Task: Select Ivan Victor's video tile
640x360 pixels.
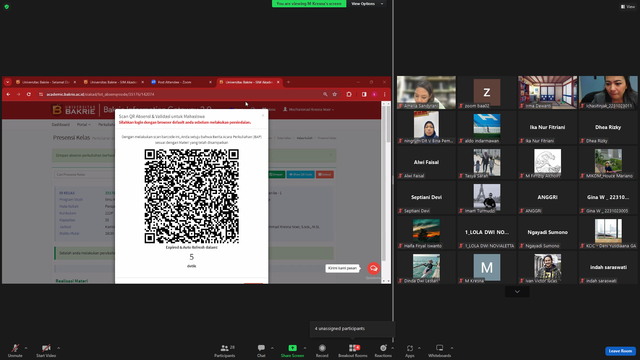Action: 547,267
